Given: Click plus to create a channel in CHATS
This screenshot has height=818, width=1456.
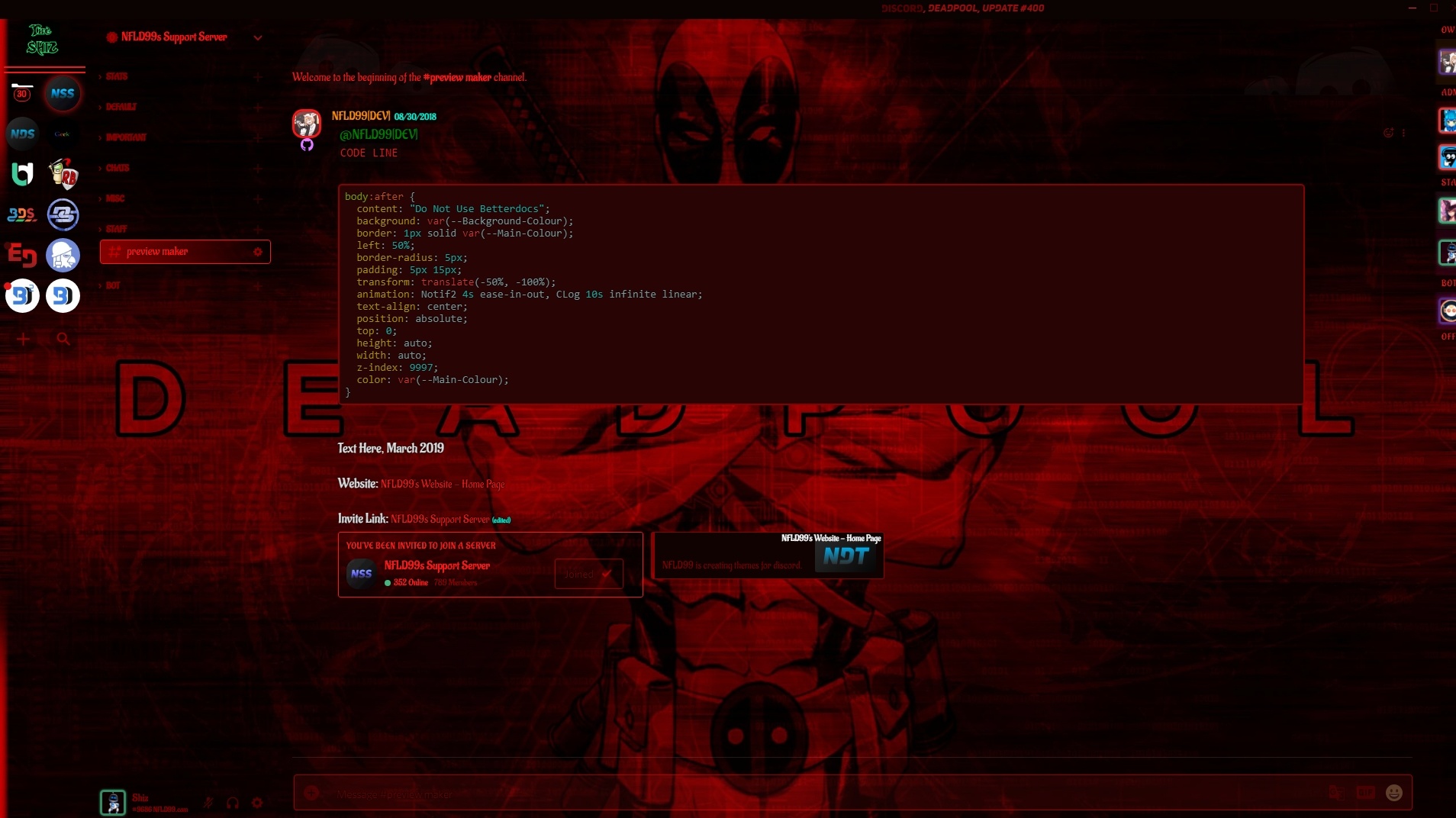Looking at the screenshot, I should 258,169.
